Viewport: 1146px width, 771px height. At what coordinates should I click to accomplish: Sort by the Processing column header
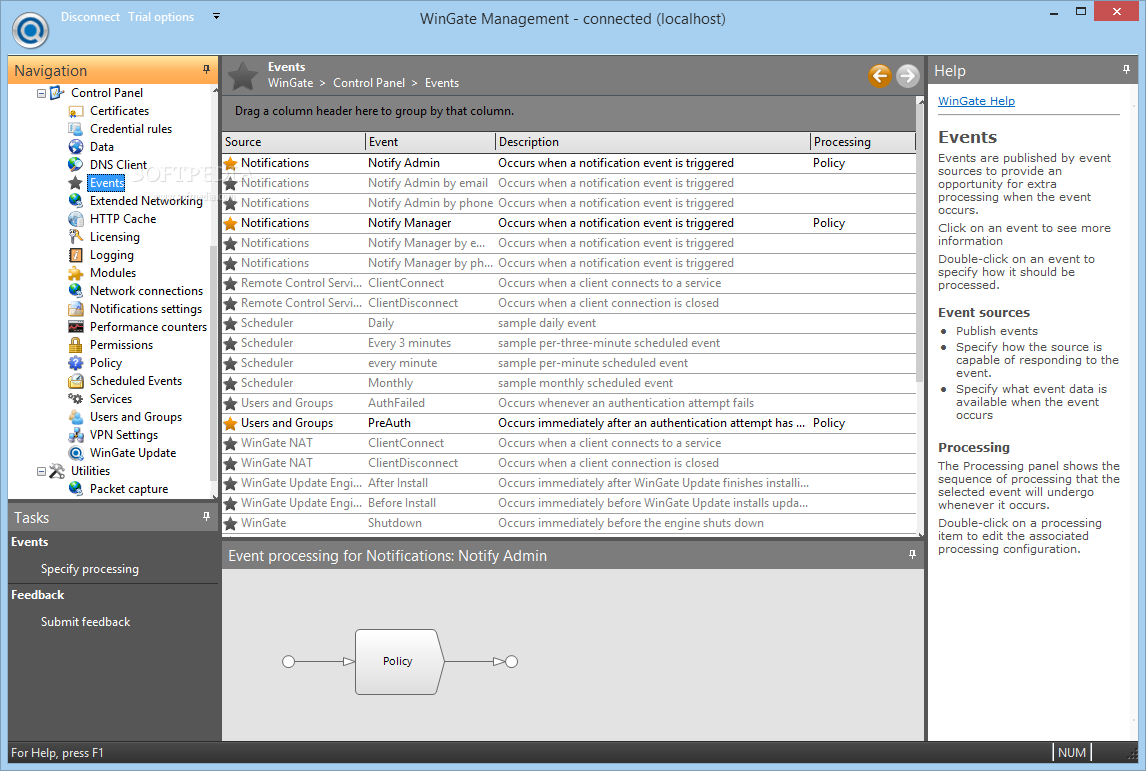pos(862,142)
